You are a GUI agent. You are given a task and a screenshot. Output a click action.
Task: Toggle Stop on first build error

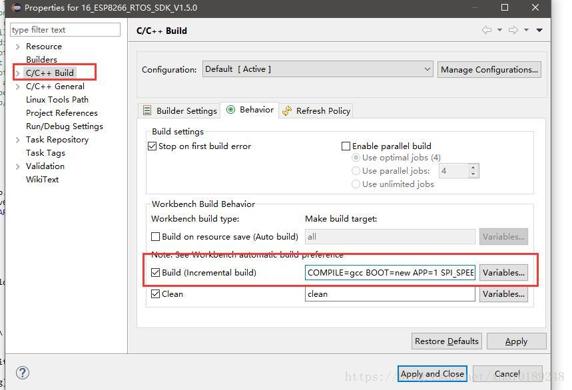pyautogui.click(x=152, y=146)
